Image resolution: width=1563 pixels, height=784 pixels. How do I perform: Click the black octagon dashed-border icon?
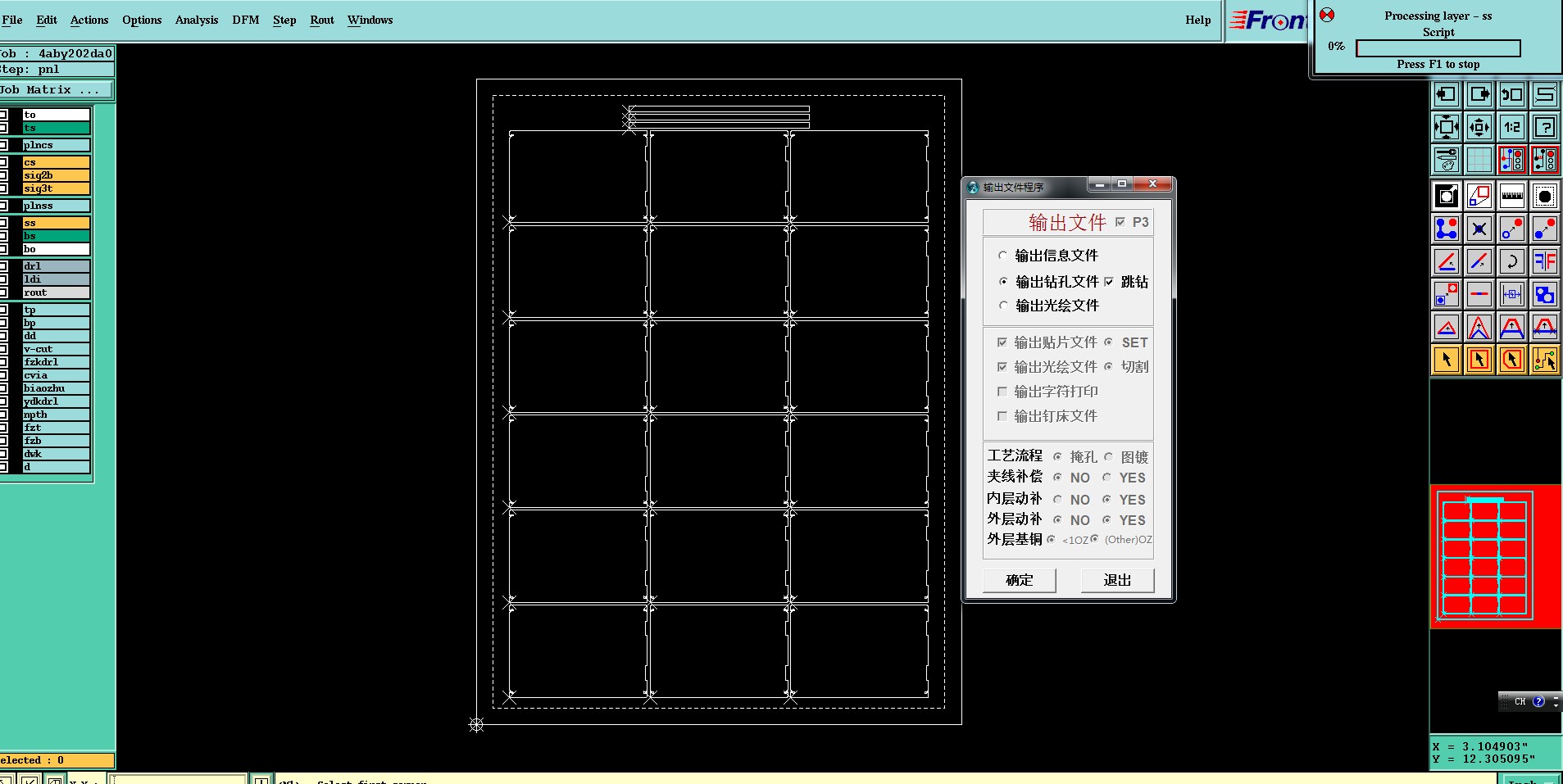click(1545, 196)
